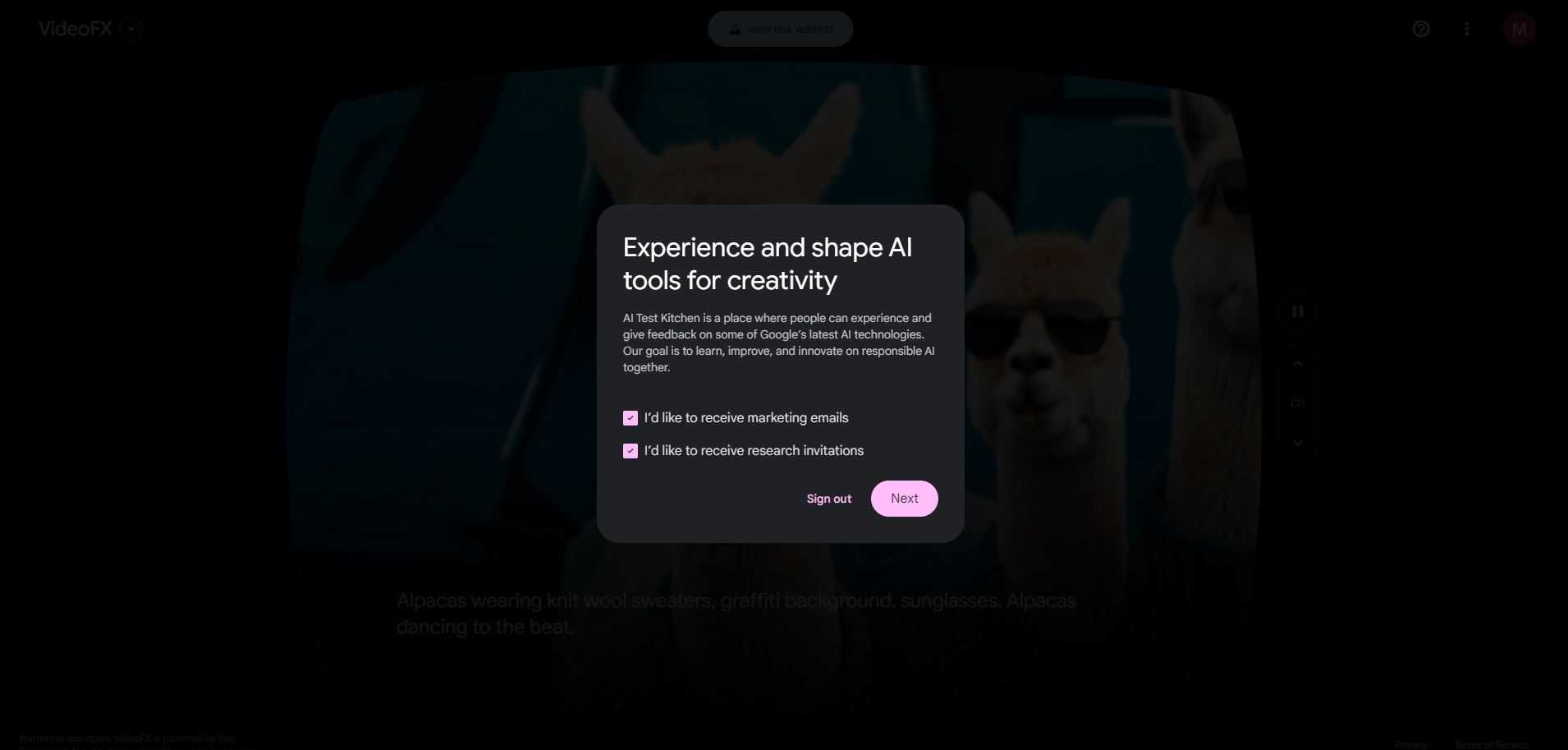Go to next channel with down chevron
Image resolution: width=1568 pixels, height=750 pixels.
[1298, 443]
